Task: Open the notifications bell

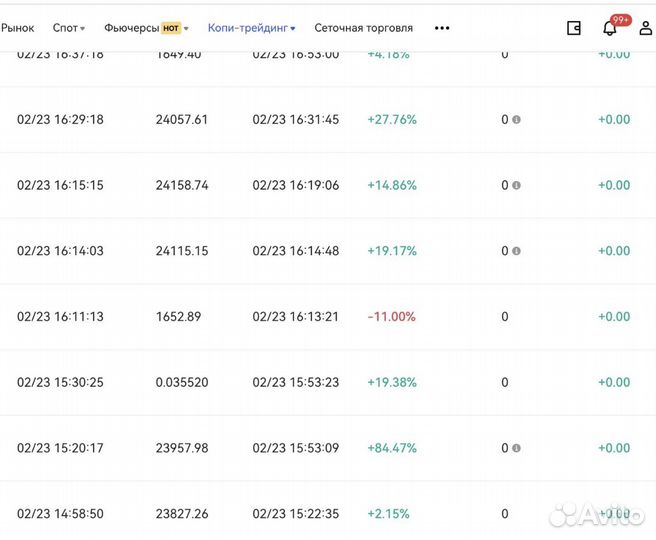Action: coord(609,28)
